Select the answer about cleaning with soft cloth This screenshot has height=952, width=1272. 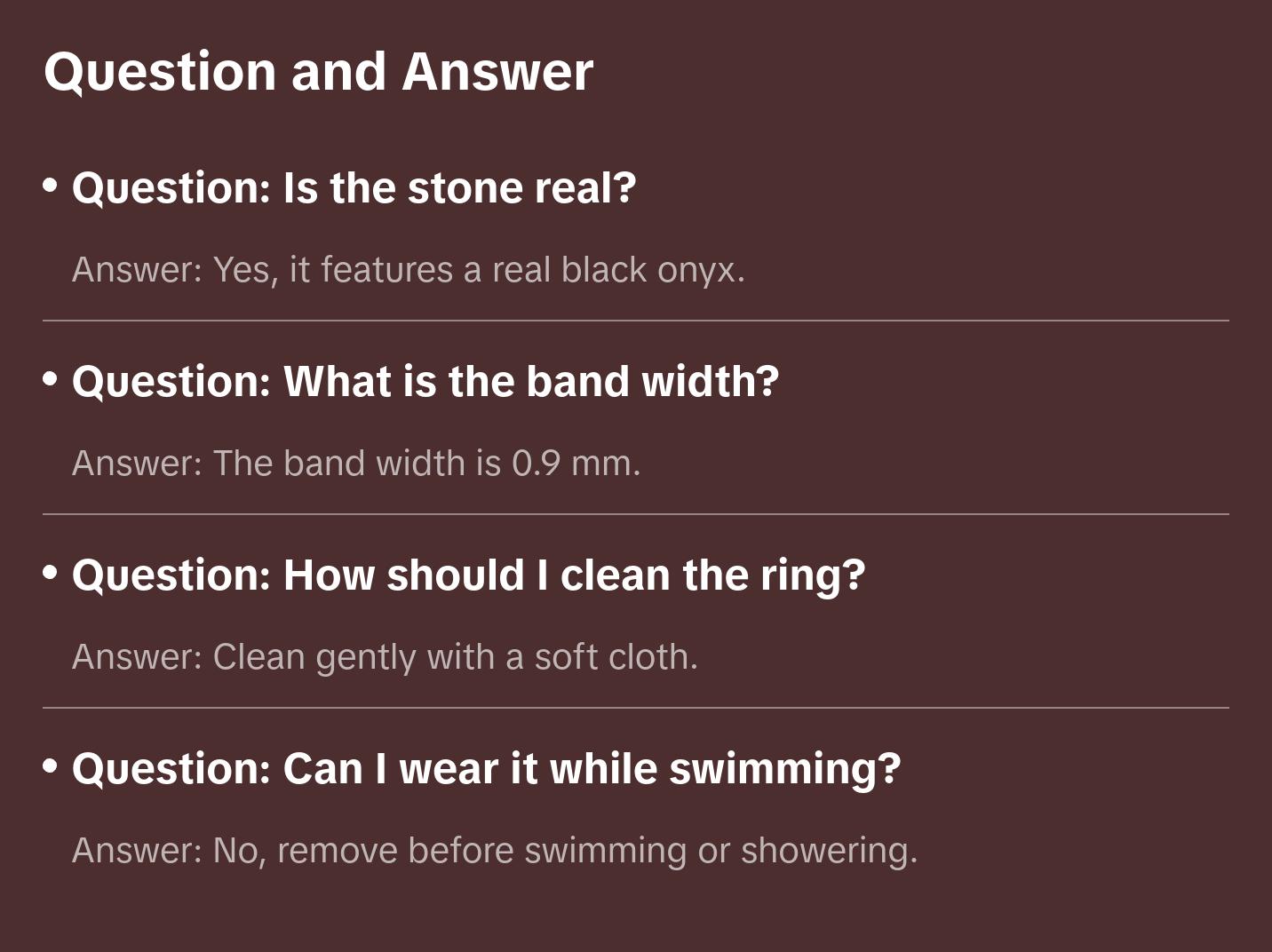pyautogui.click(x=385, y=657)
